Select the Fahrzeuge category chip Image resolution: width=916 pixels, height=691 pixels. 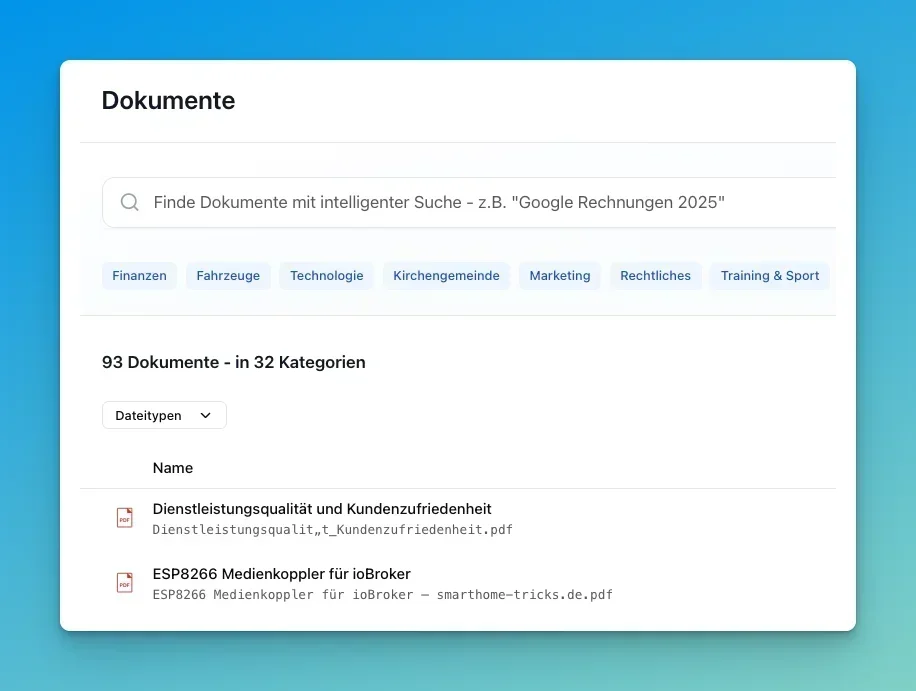point(228,276)
